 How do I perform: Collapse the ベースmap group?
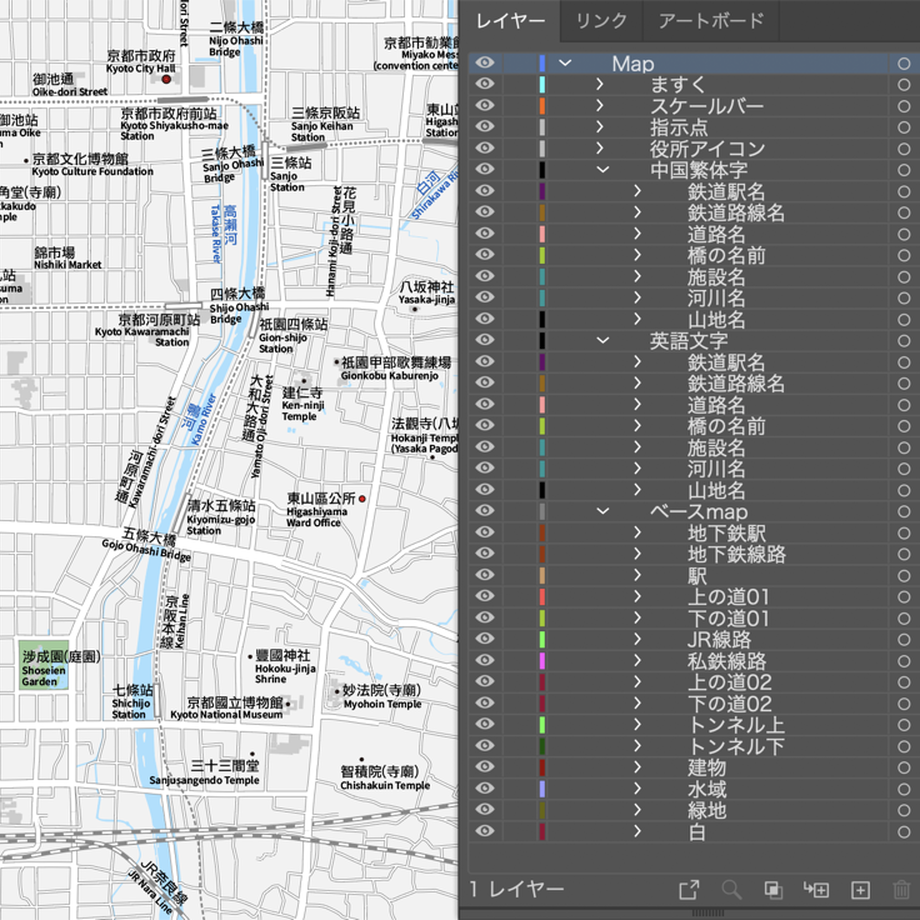click(603, 511)
